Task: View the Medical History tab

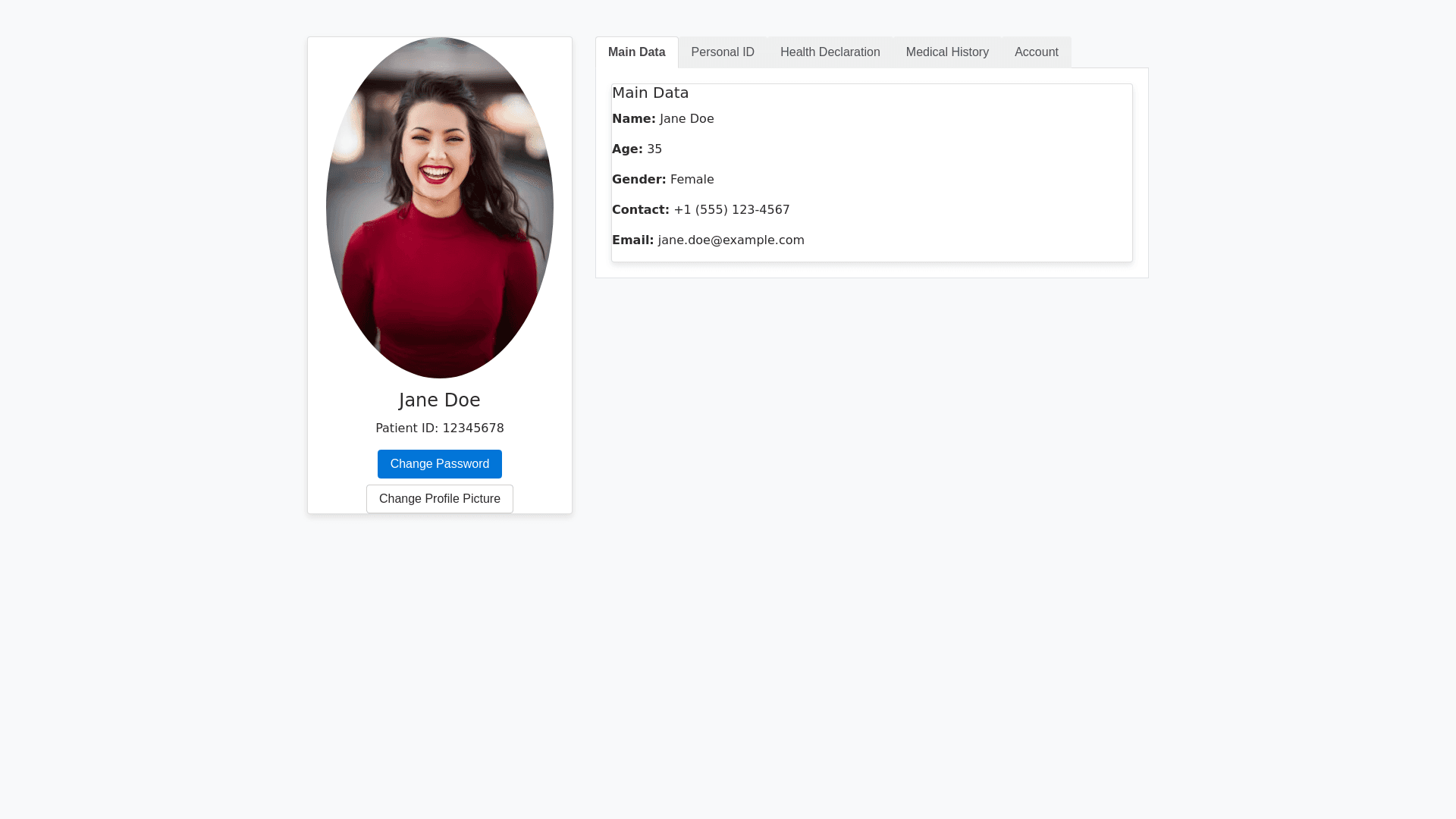Action: coord(946,52)
